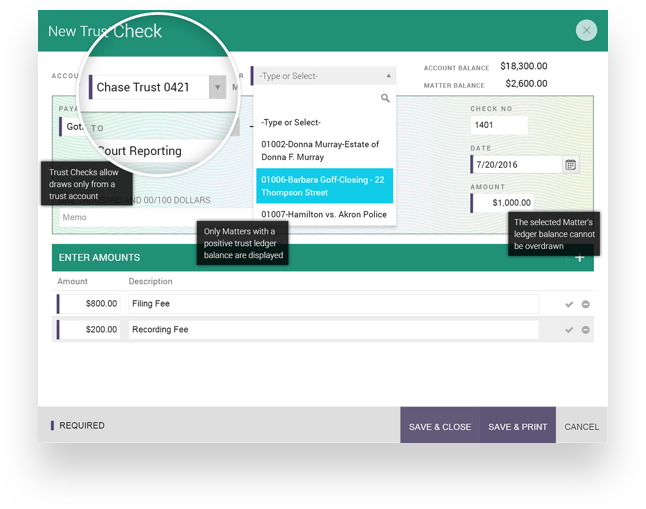This screenshot has height=509, width=646.
Task: Click the Filing Fee description field
Action: (x=333, y=304)
